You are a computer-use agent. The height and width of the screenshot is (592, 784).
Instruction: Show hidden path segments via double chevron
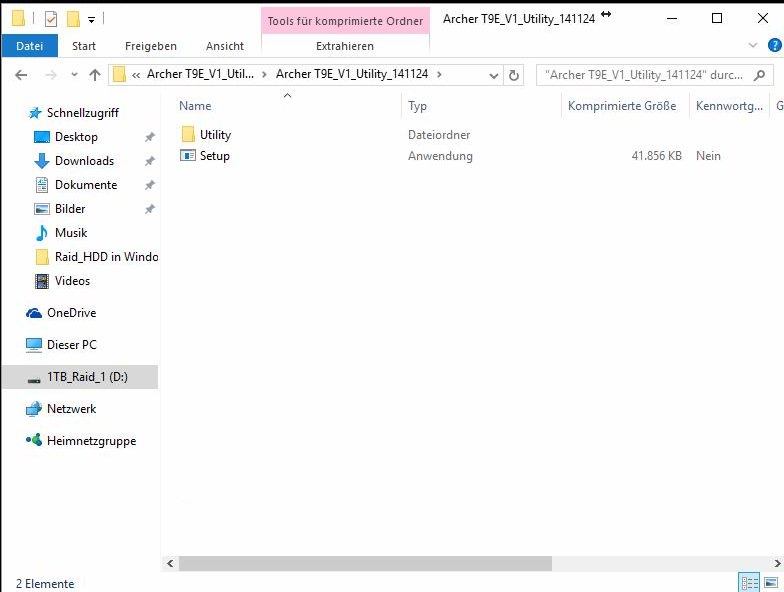click(136, 75)
